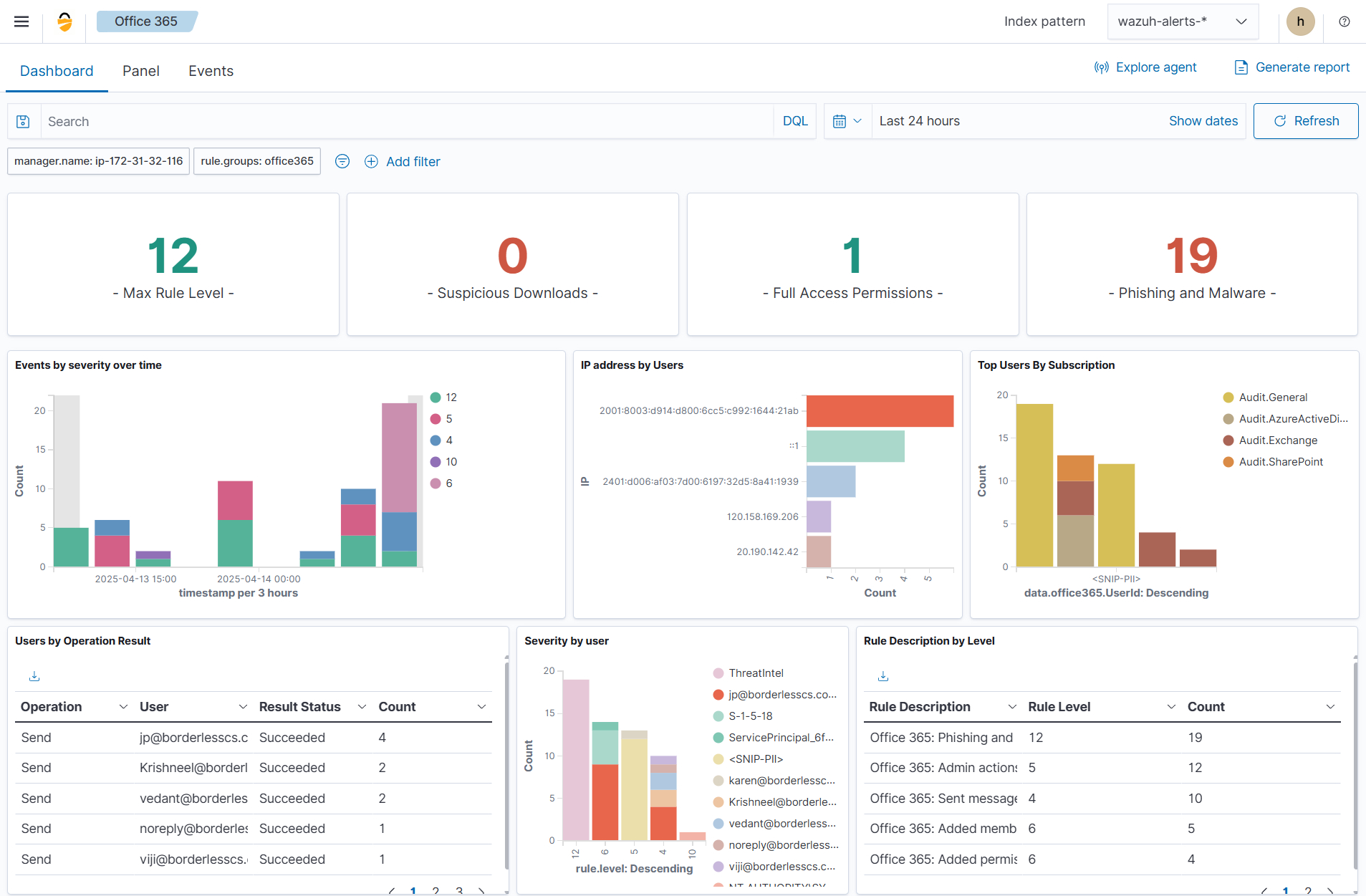Click Explore agent
Viewport: 1366px width, 896px height.
click(1145, 67)
